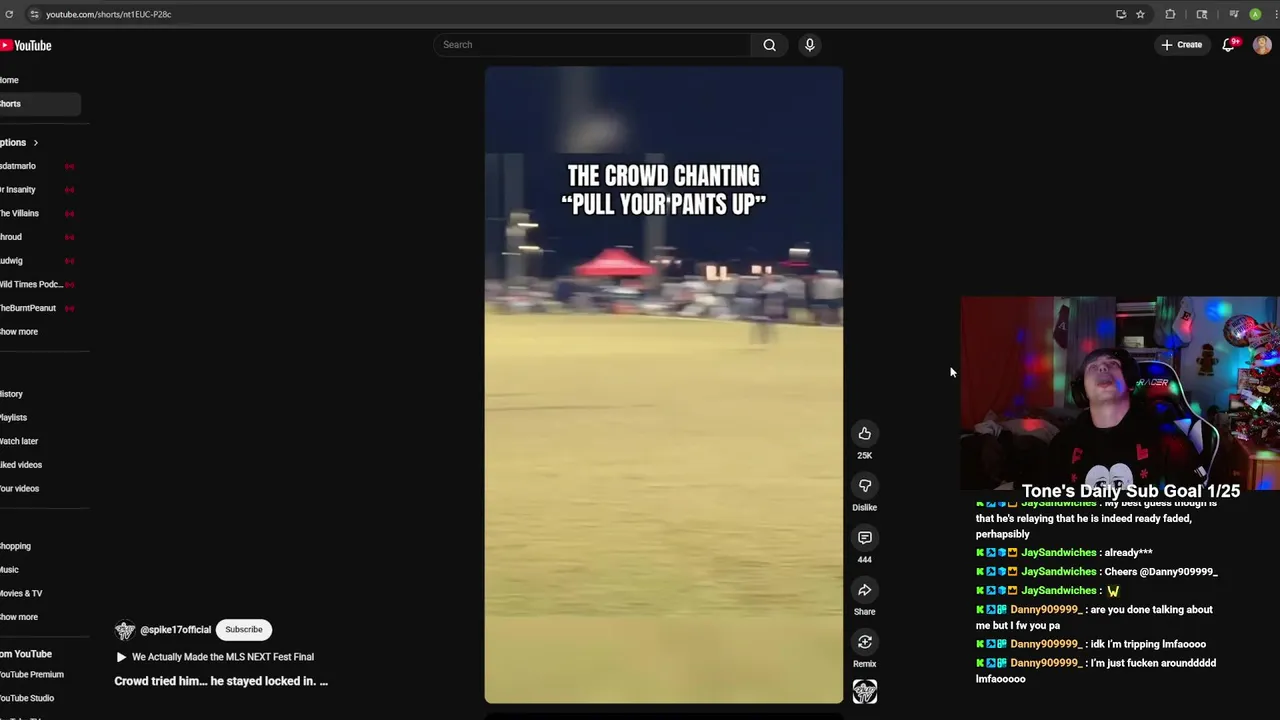Open TheBurntPeanut subscription channel

28,308
